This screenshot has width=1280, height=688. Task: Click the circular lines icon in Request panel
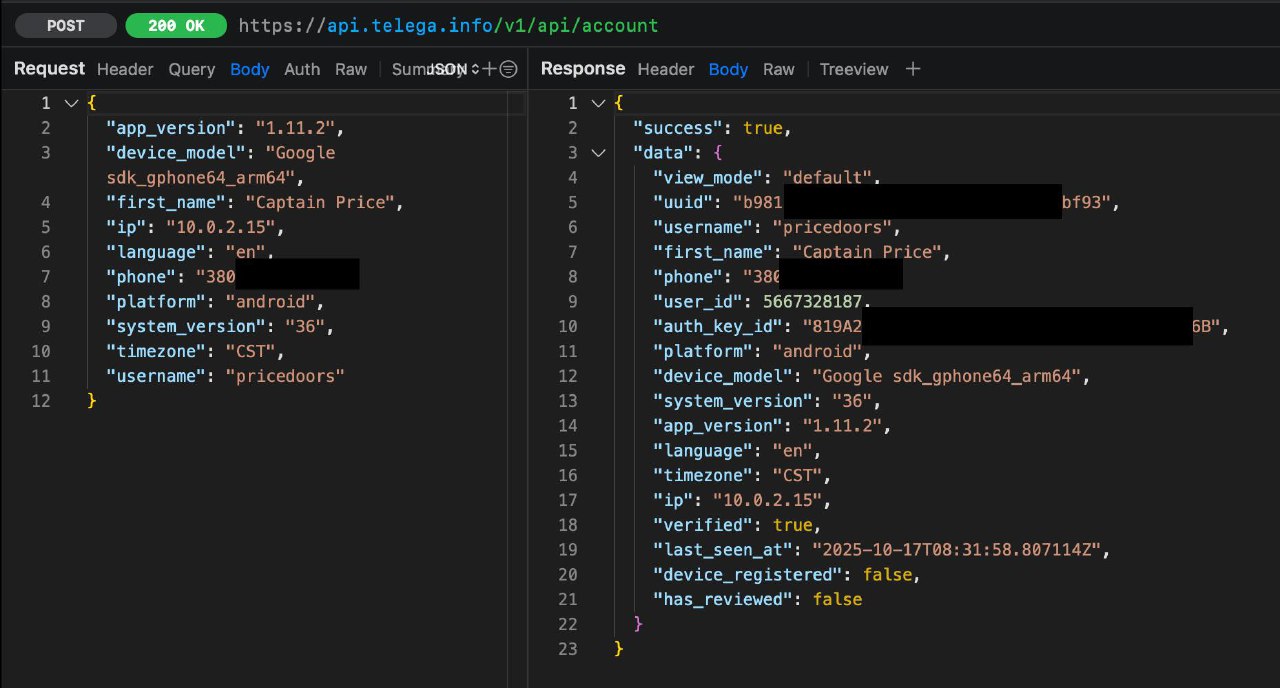[508, 69]
